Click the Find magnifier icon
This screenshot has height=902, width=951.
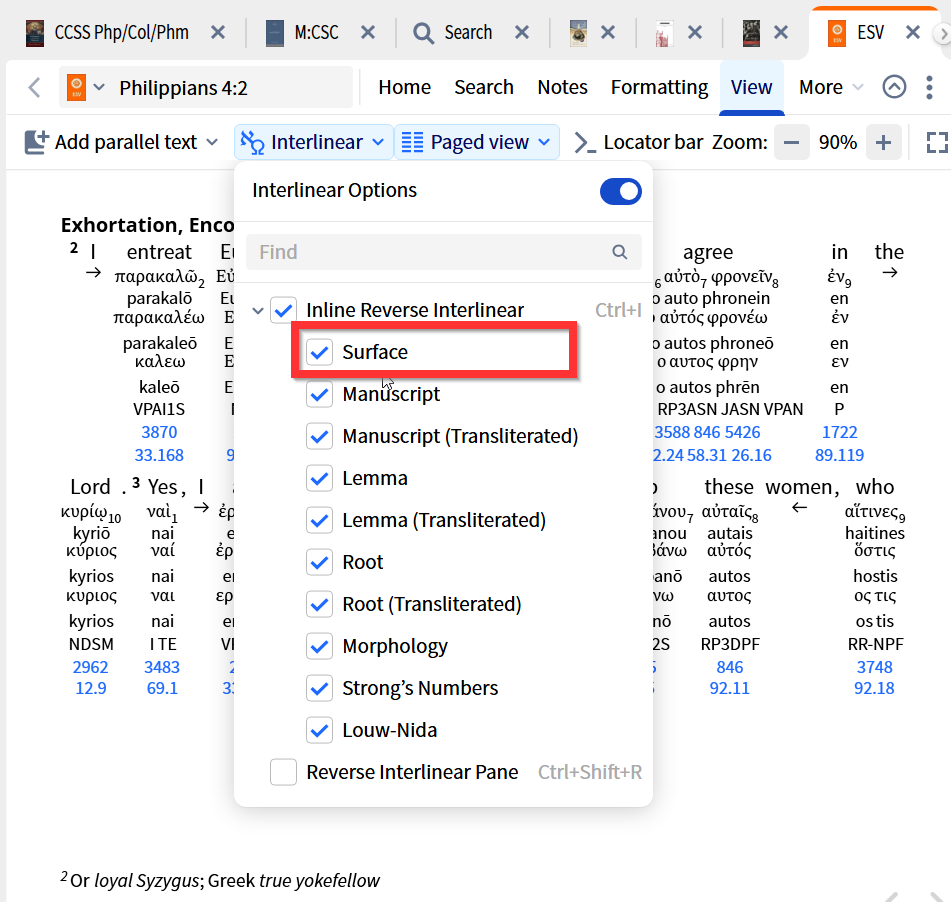(x=619, y=252)
